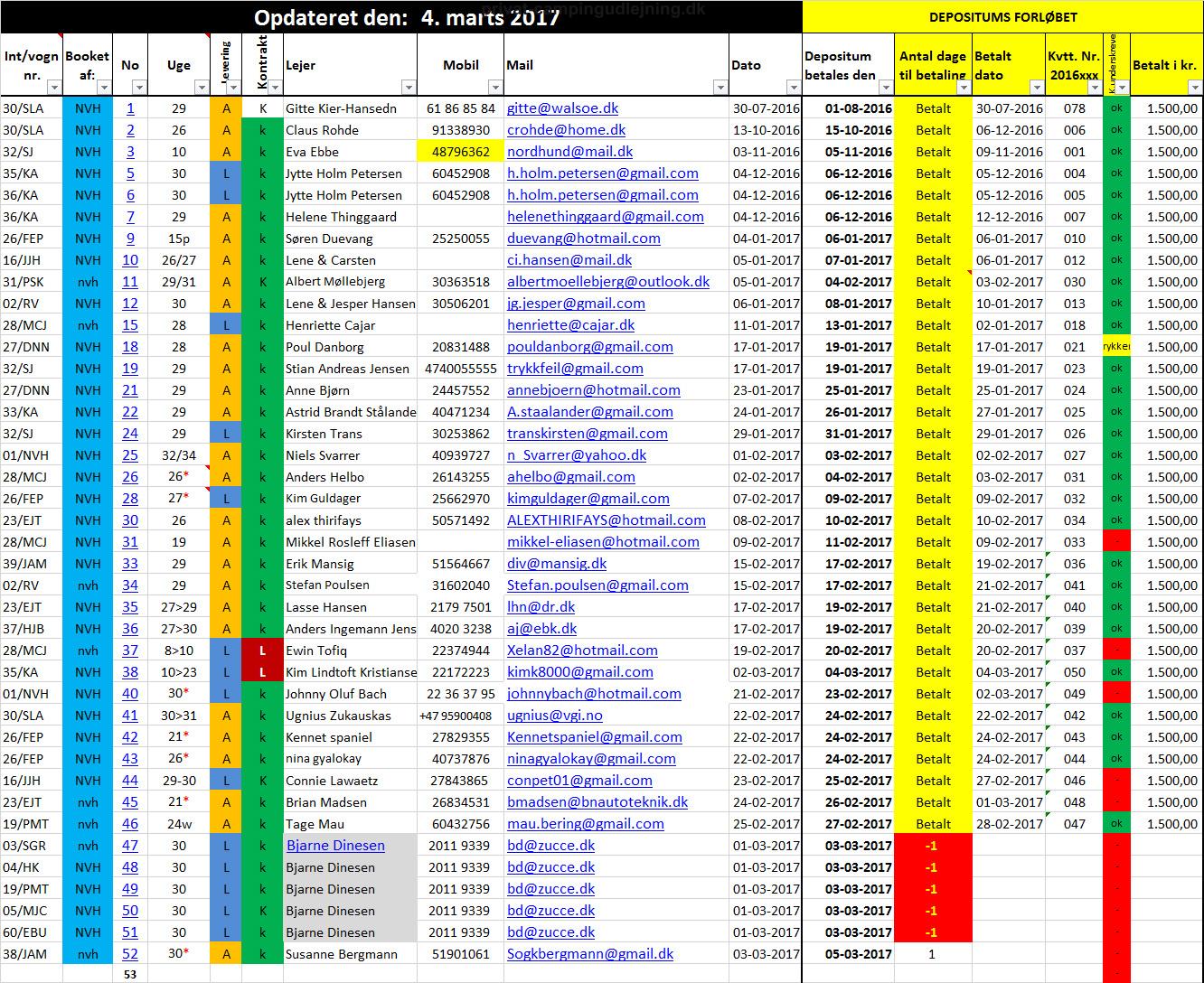This screenshot has width=1204, height=983.
Task: Open the underlined "Bjarne Dinesen" hyperlink
Action: coord(335,846)
